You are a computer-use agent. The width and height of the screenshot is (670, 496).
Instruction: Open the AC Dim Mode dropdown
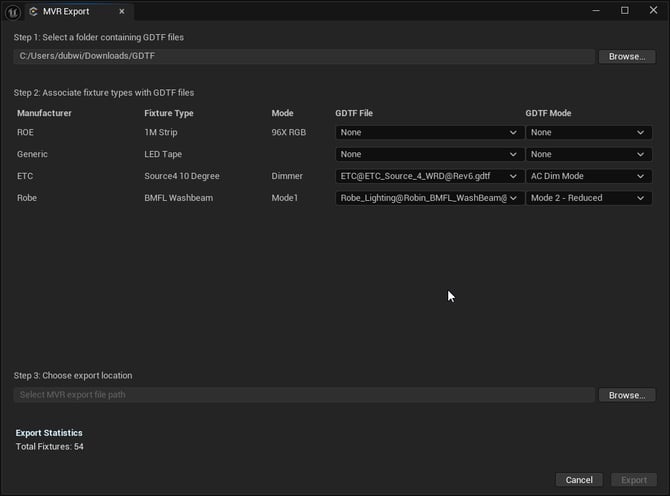coord(588,176)
